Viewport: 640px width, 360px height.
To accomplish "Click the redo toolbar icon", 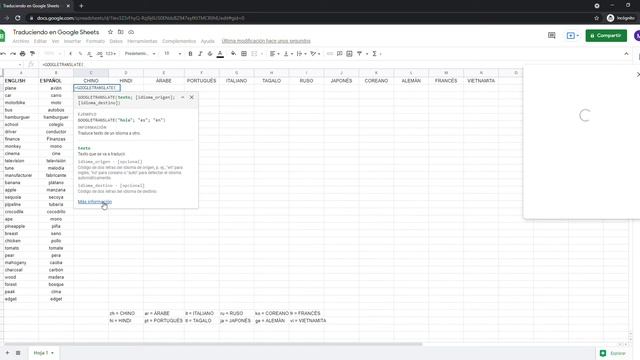I will [13, 54].
